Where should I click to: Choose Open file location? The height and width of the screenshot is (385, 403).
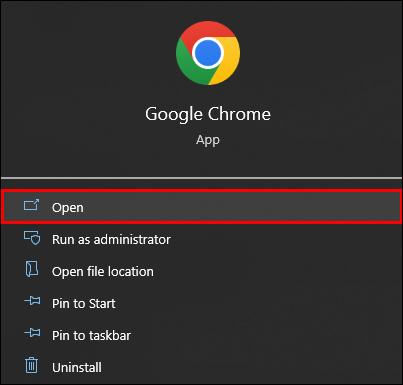pyautogui.click(x=201, y=271)
